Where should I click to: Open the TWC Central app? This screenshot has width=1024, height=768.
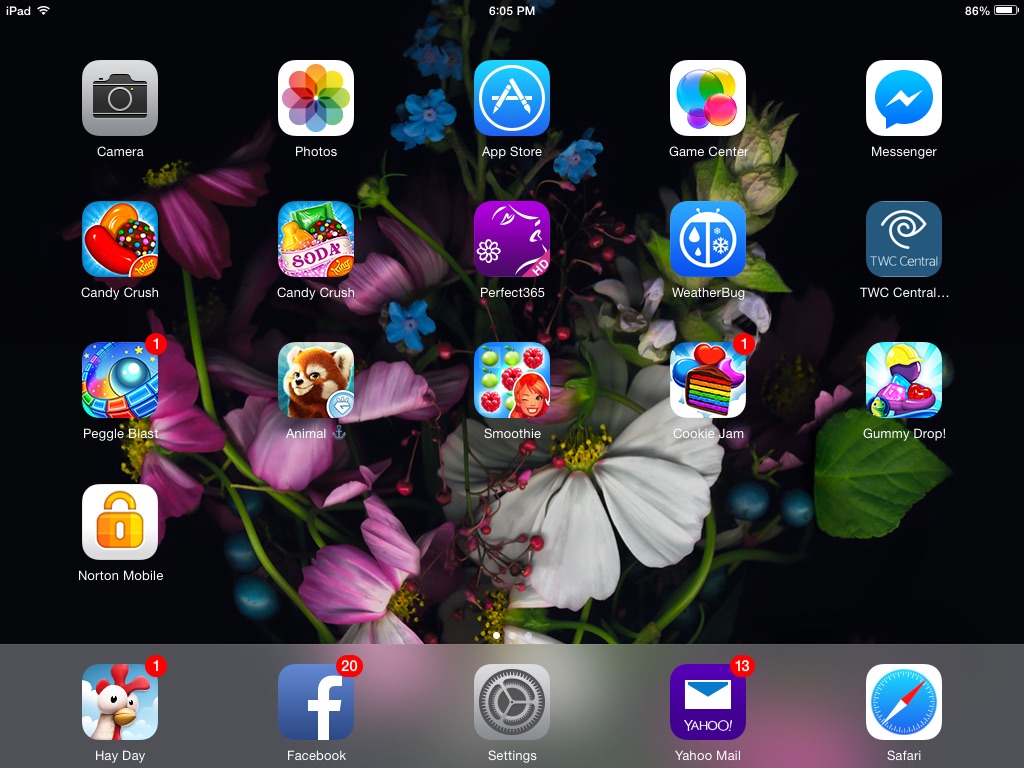[903, 239]
